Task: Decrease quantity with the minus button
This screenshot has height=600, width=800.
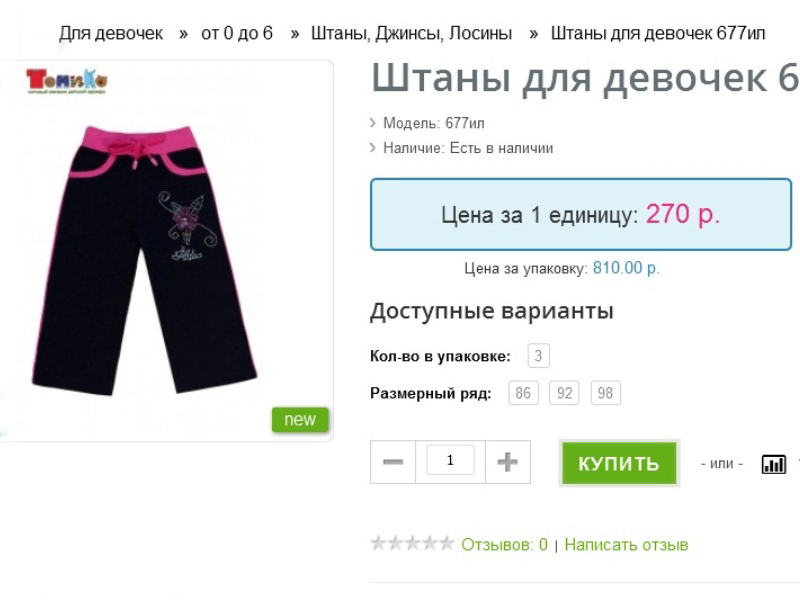Action: (393, 462)
